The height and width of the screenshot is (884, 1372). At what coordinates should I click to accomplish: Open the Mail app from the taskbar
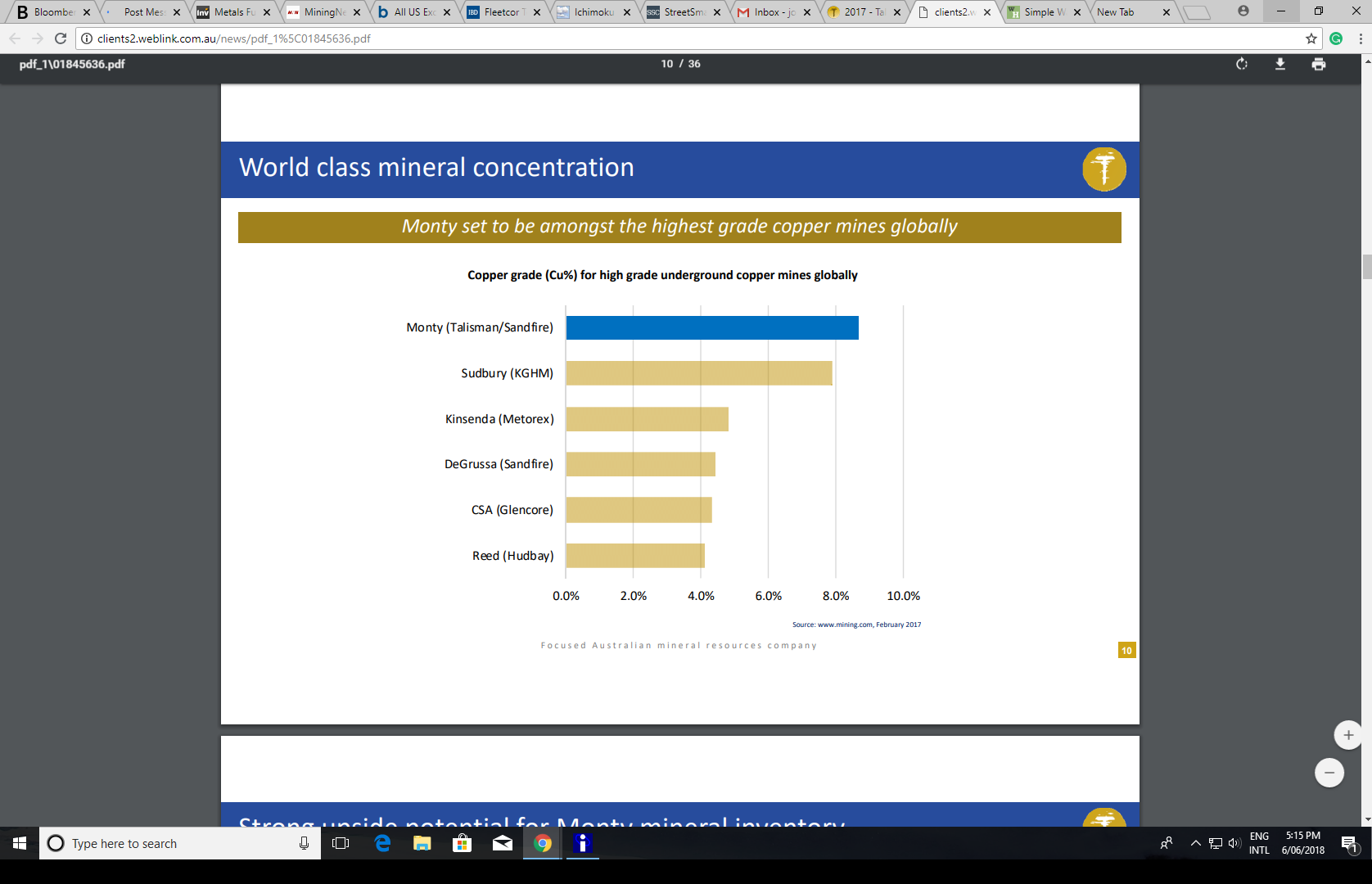pos(503,843)
